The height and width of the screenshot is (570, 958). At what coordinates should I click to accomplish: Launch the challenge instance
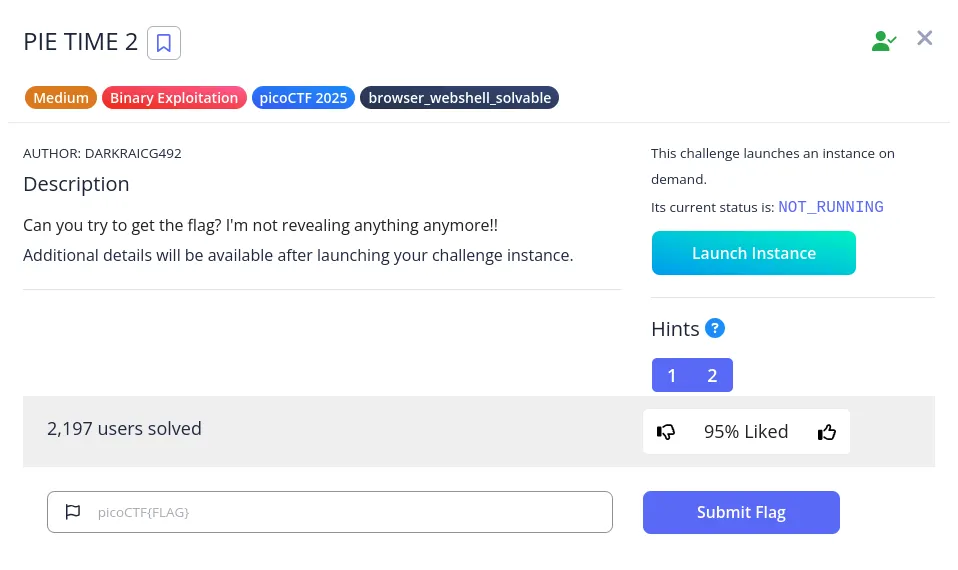click(753, 253)
